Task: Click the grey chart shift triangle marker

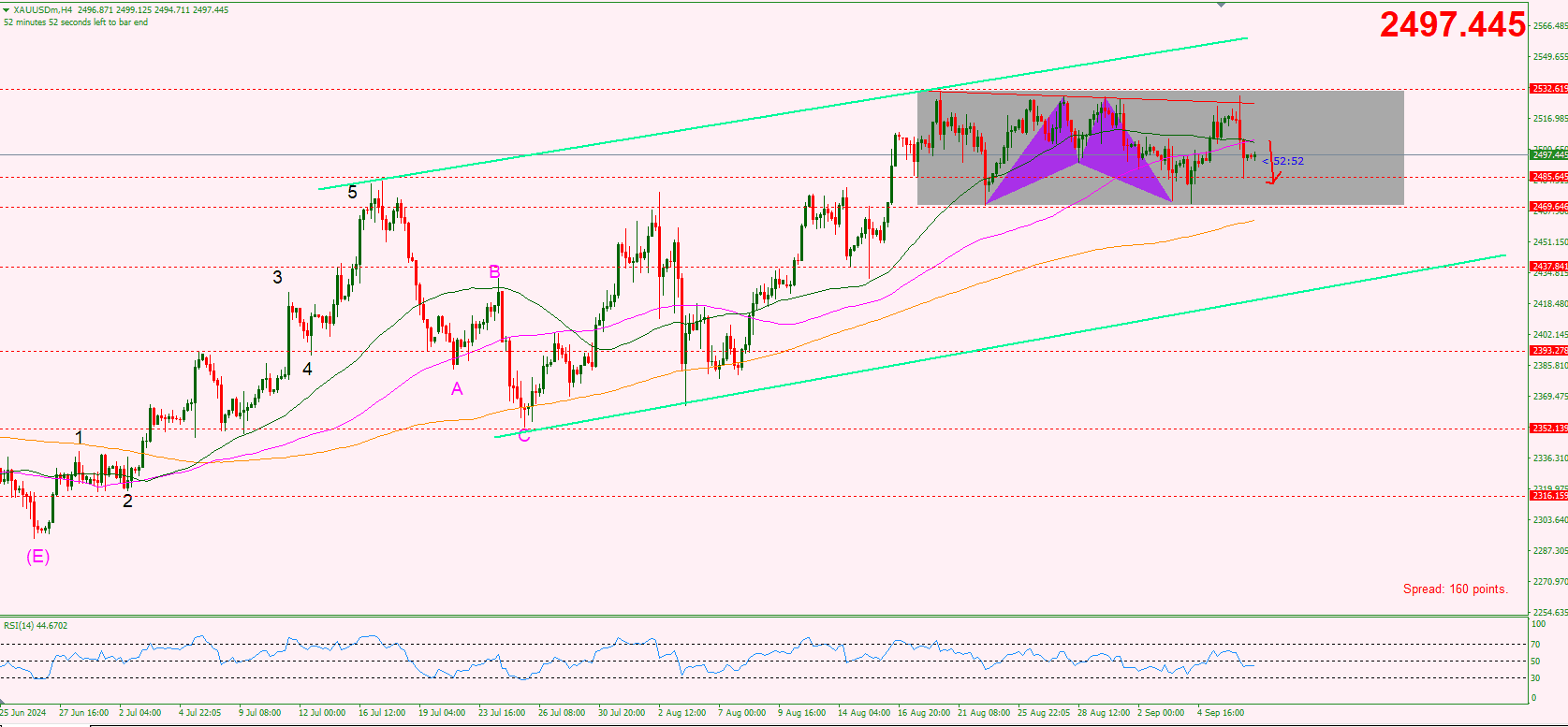Action: (1221, 5)
